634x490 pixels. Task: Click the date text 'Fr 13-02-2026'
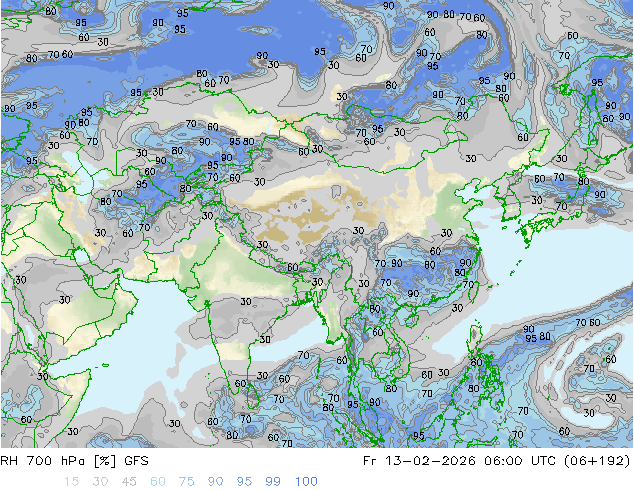419,461
